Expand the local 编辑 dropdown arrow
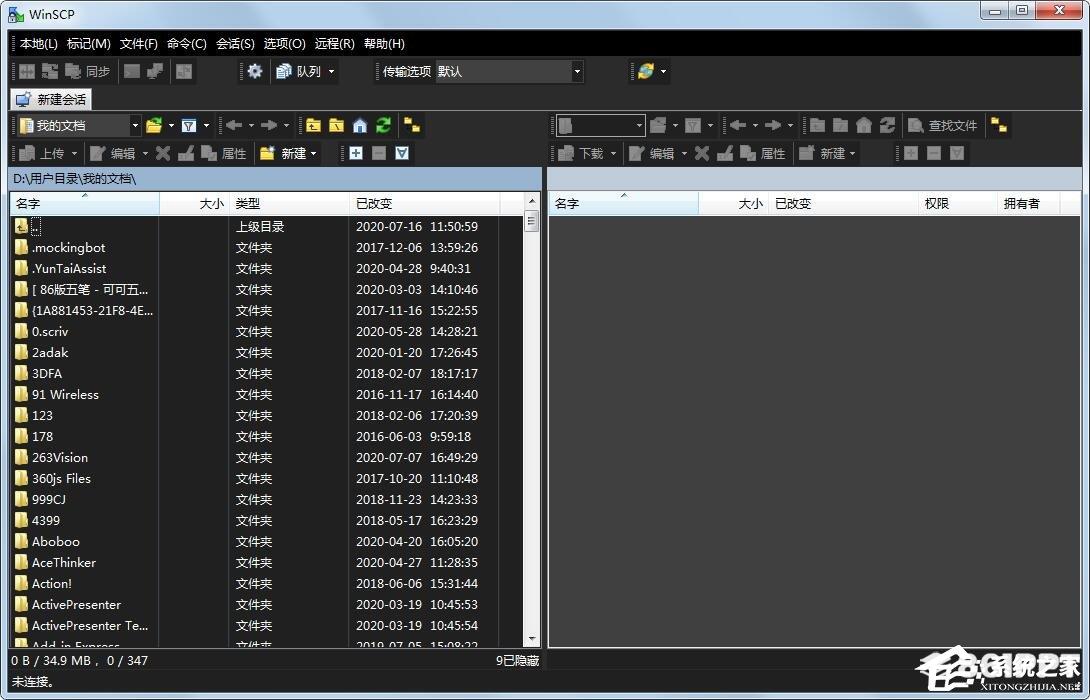The height and width of the screenshot is (700, 1090). click(x=145, y=153)
